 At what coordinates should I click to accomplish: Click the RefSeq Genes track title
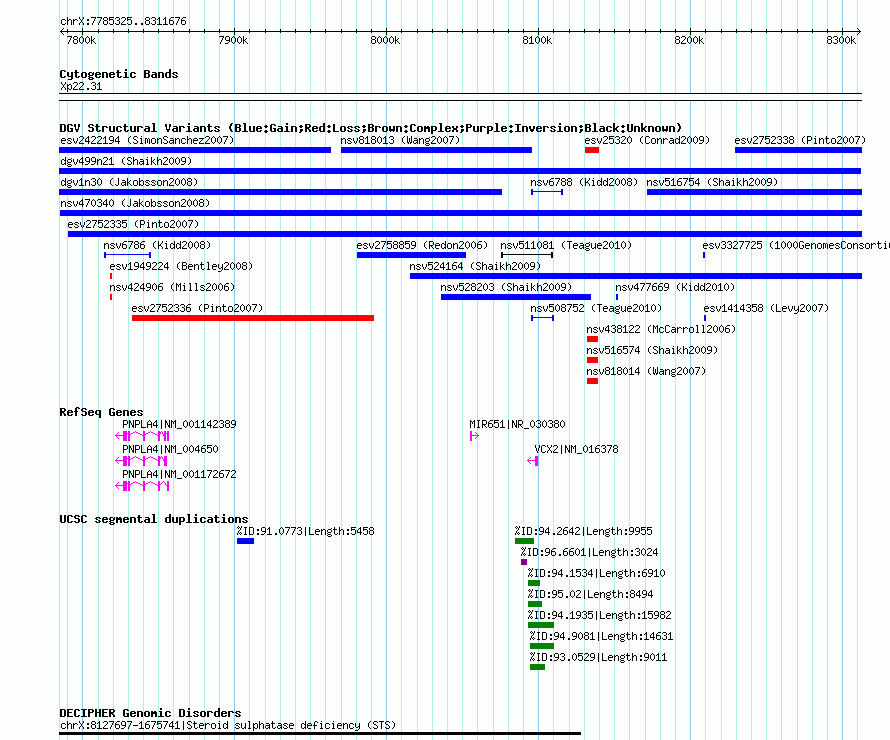101,412
